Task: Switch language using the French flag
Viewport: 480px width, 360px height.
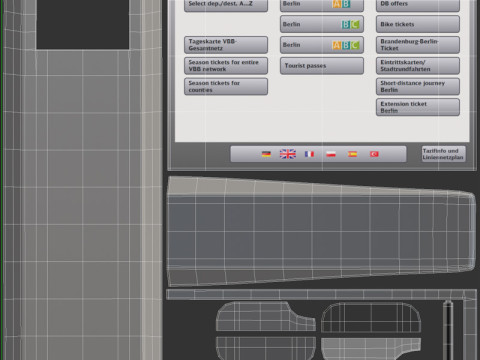Action: point(309,154)
